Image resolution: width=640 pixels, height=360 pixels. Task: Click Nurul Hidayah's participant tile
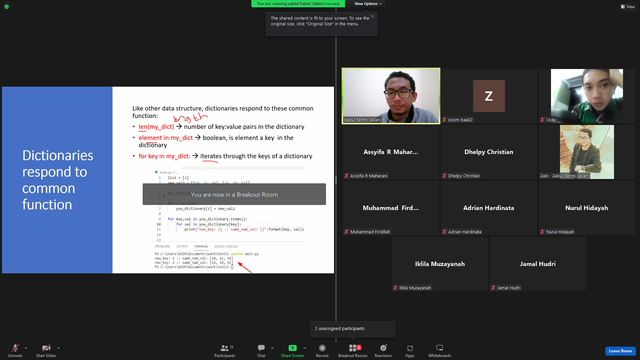pos(587,208)
